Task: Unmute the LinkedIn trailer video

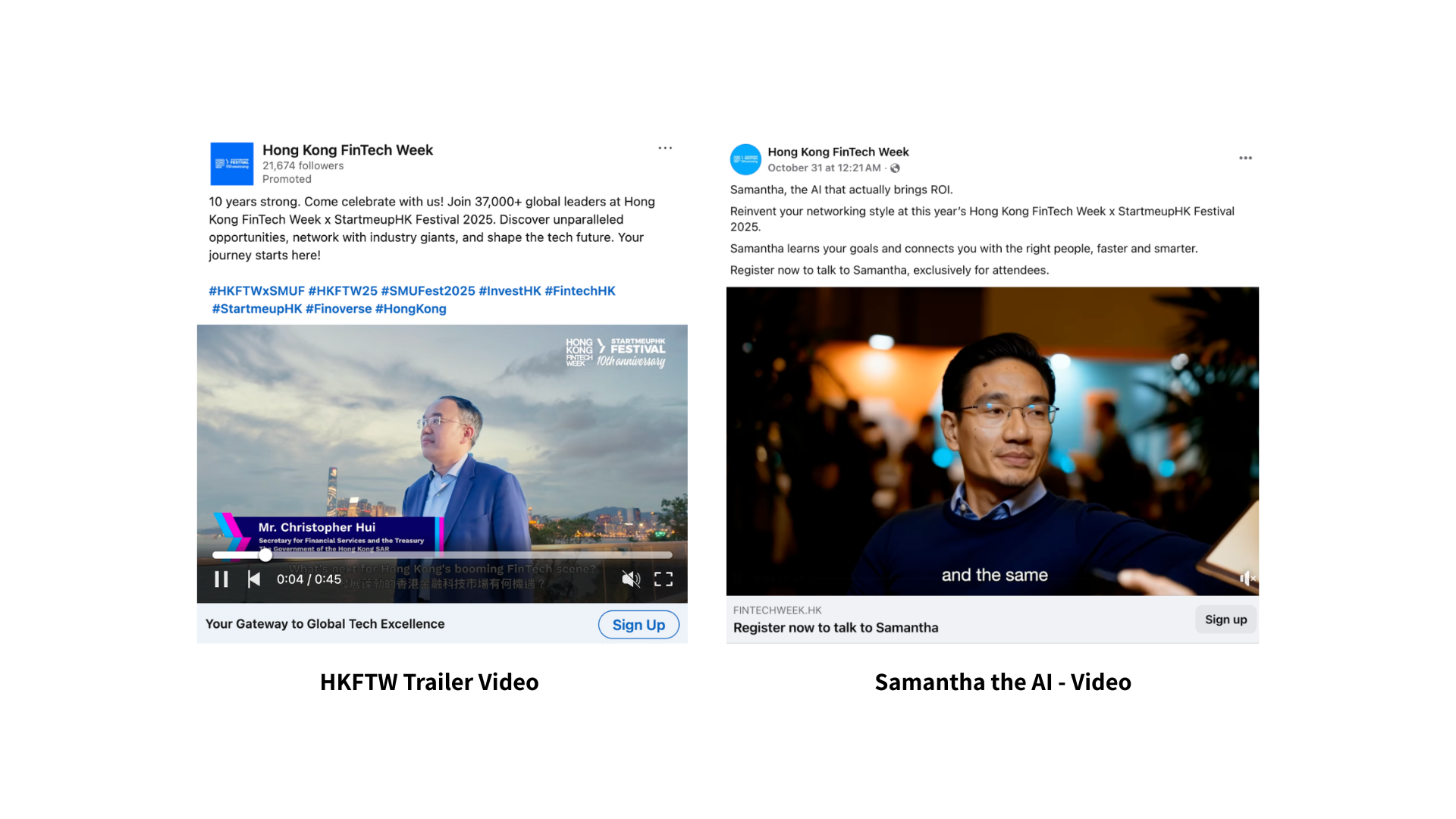Action: pyautogui.click(x=630, y=579)
